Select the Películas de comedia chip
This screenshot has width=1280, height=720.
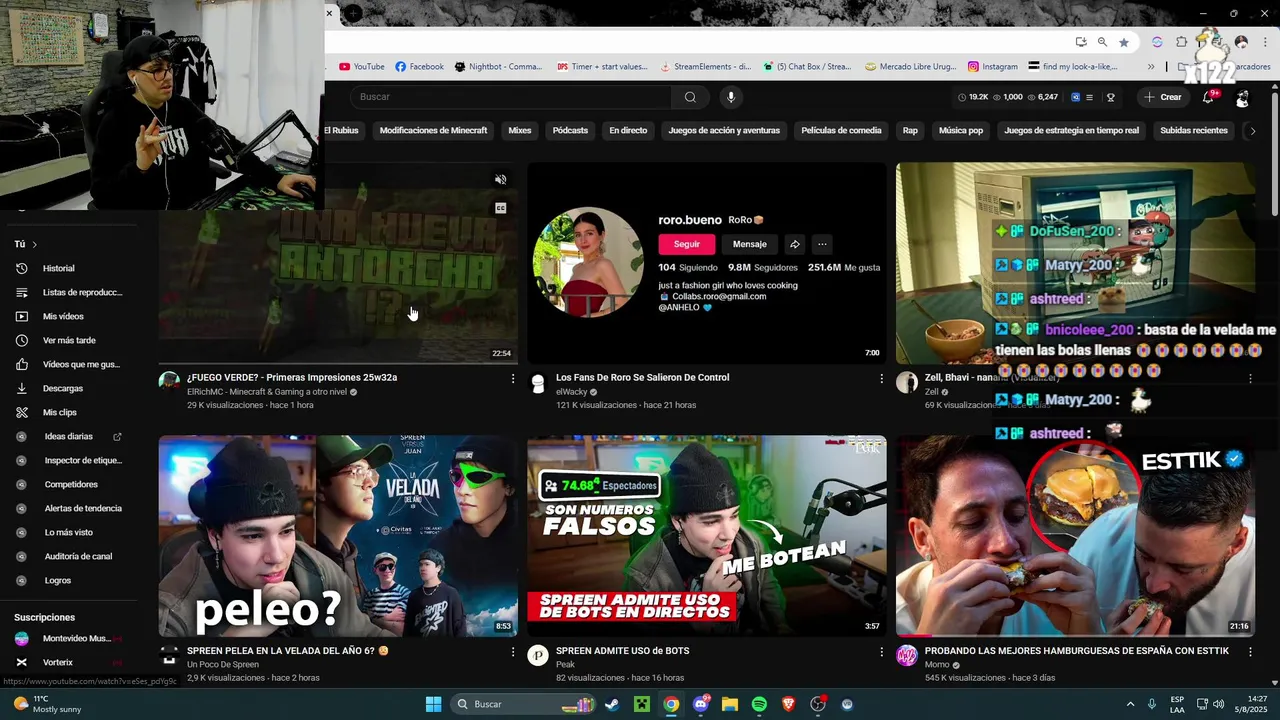point(841,130)
